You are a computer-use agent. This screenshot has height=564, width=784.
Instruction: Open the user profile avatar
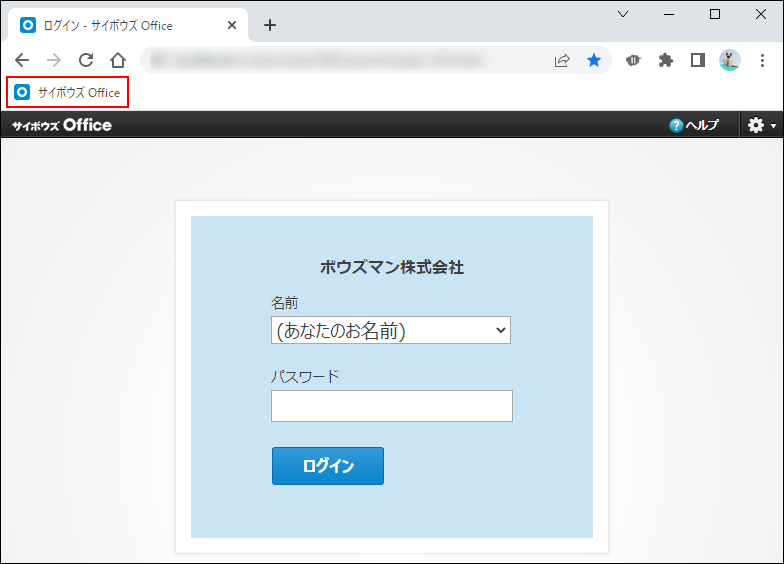pyautogui.click(x=730, y=60)
